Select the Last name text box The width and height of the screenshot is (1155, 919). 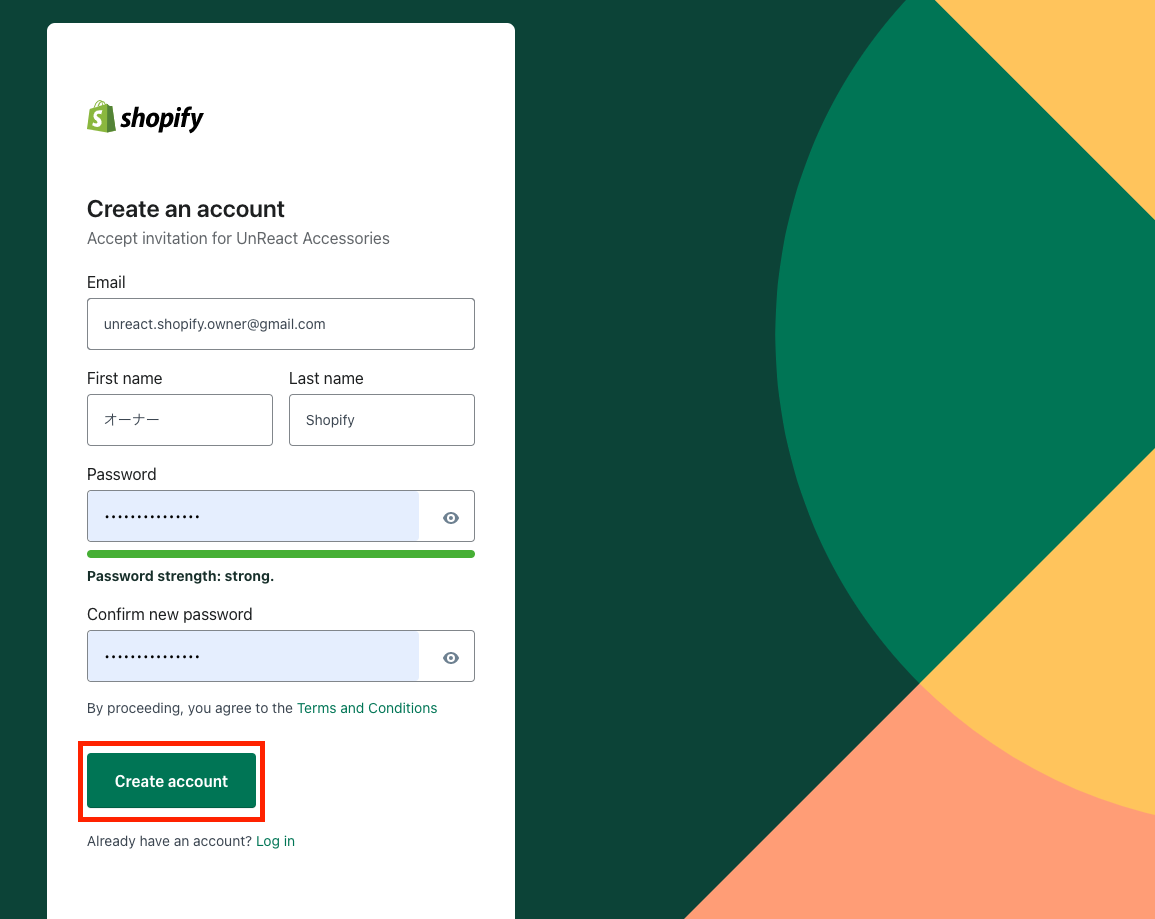pos(382,420)
